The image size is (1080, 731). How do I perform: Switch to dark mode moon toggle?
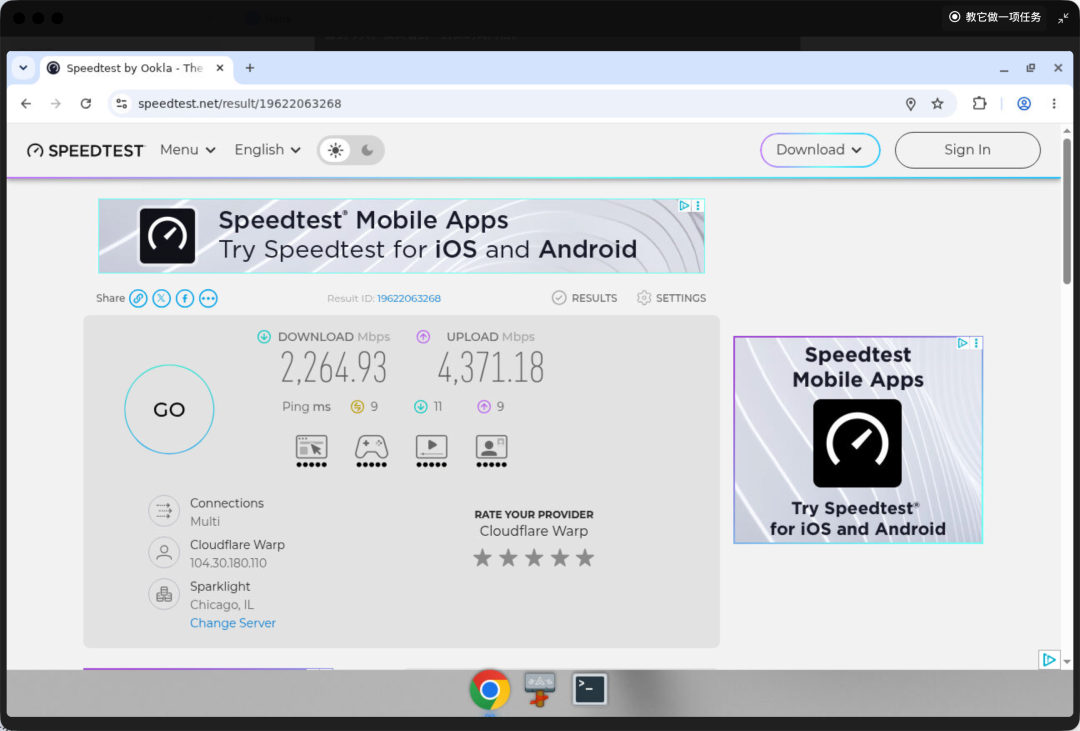(367, 150)
